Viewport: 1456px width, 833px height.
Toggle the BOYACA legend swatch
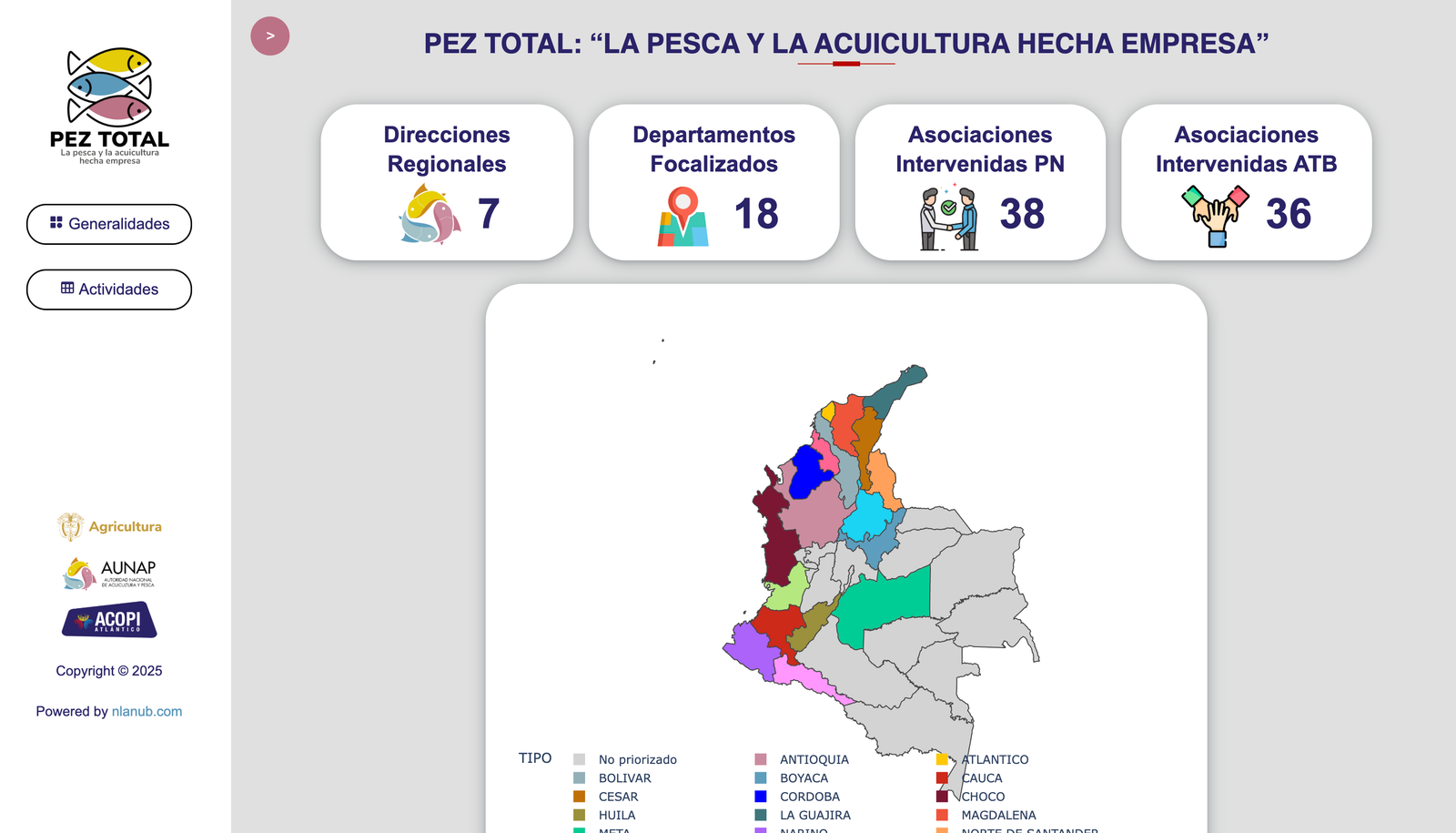[761, 778]
